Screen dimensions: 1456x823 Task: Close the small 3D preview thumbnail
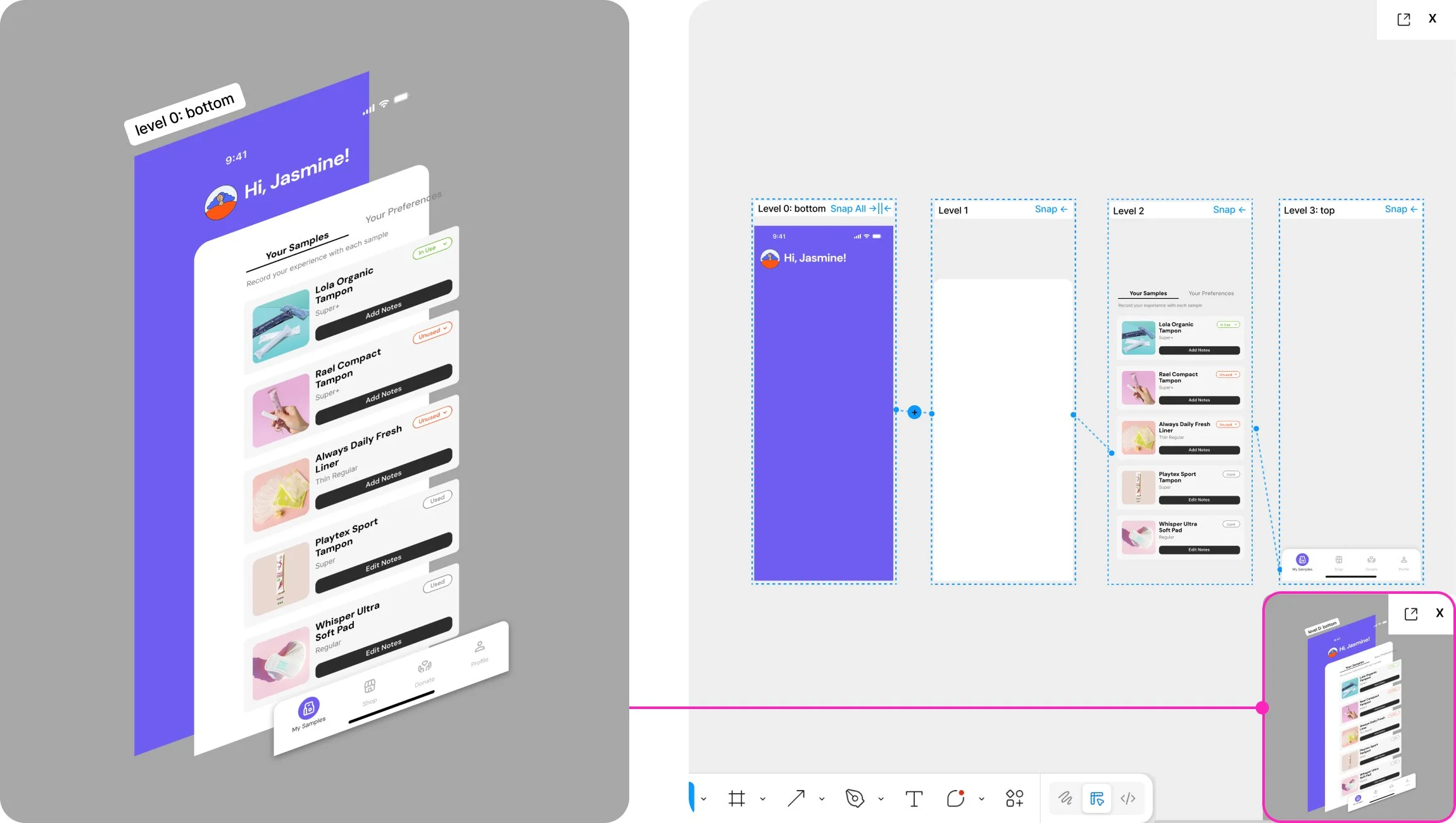pyautogui.click(x=1440, y=613)
